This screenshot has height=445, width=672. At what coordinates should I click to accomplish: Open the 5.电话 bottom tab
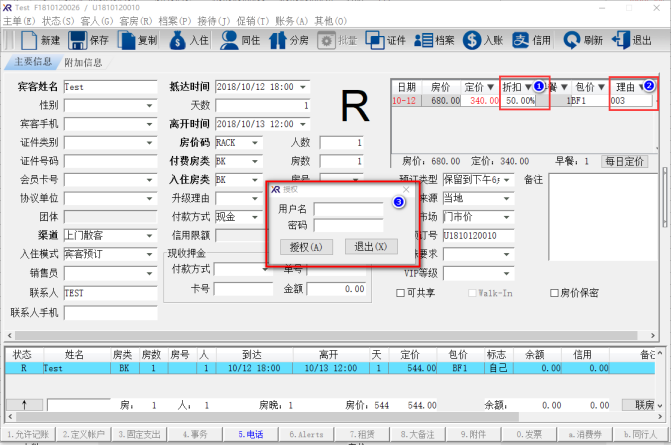coord(250,434)
